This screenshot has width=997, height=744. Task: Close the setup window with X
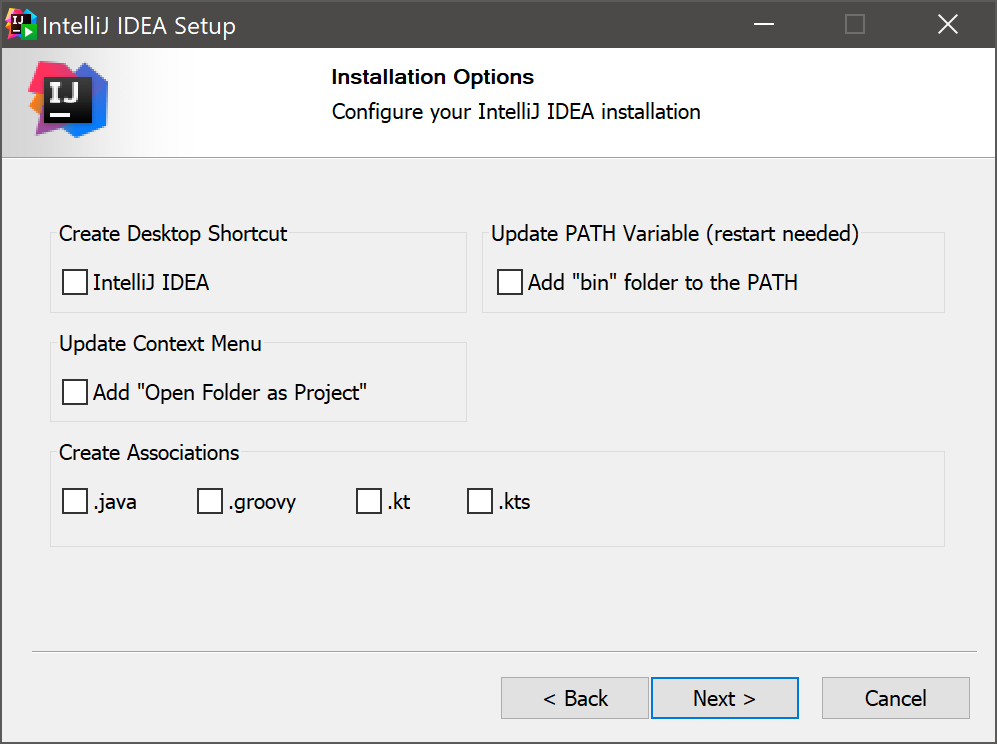947,25
